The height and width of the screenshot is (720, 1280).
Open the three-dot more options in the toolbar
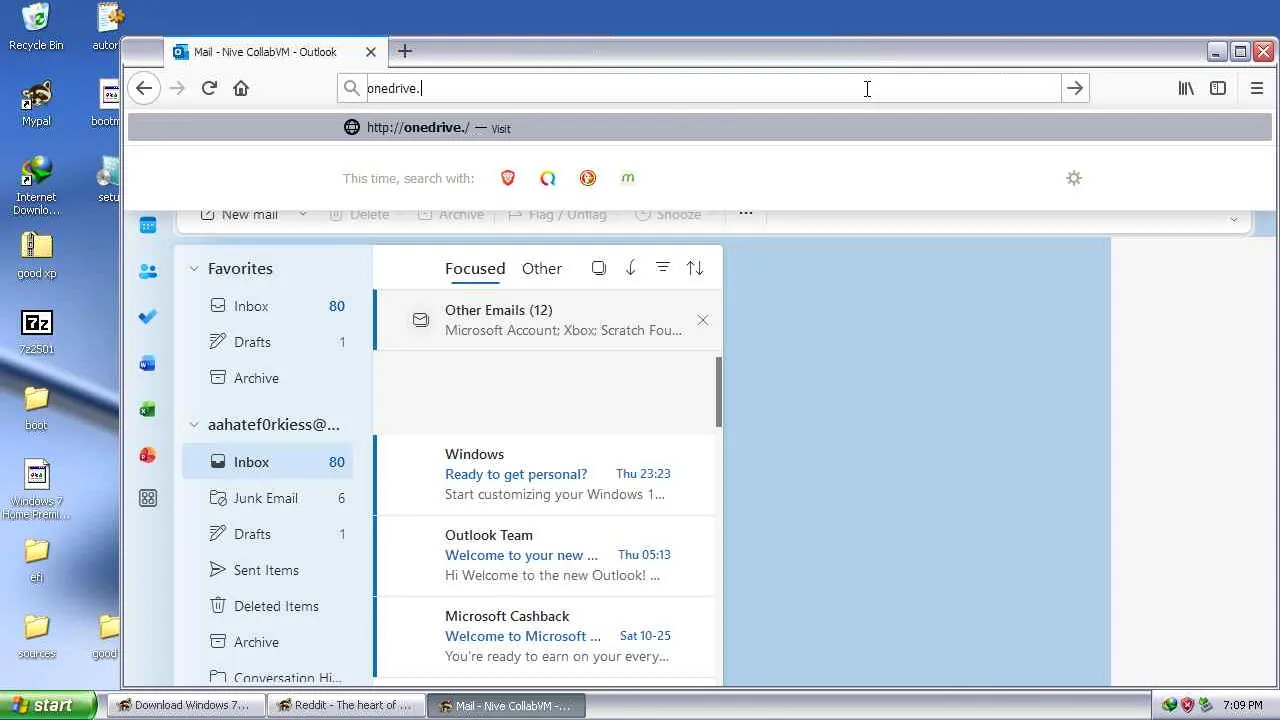coord(746,214)
